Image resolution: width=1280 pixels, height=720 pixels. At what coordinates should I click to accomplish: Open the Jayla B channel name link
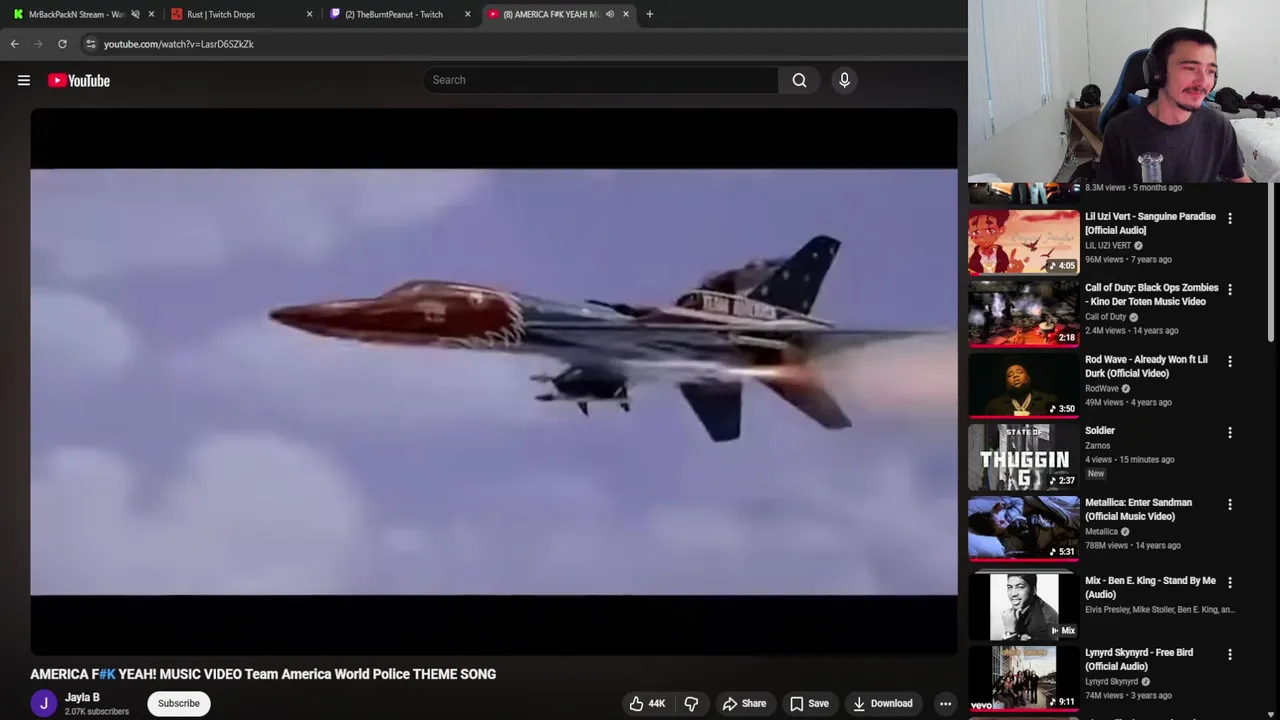pyautogui.click(x=82, y=697)
